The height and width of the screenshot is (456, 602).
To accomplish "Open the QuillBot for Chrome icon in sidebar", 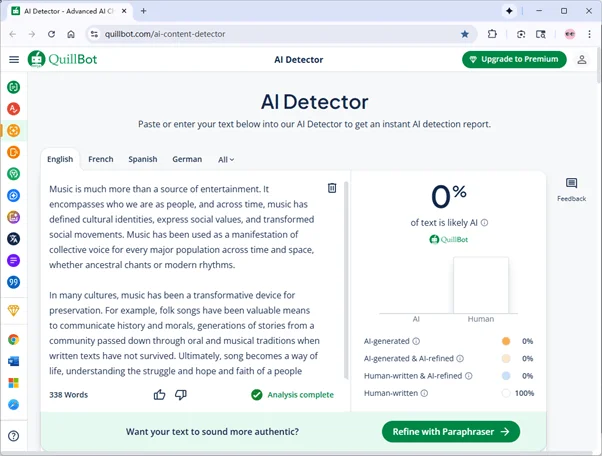I will [14, 339].
